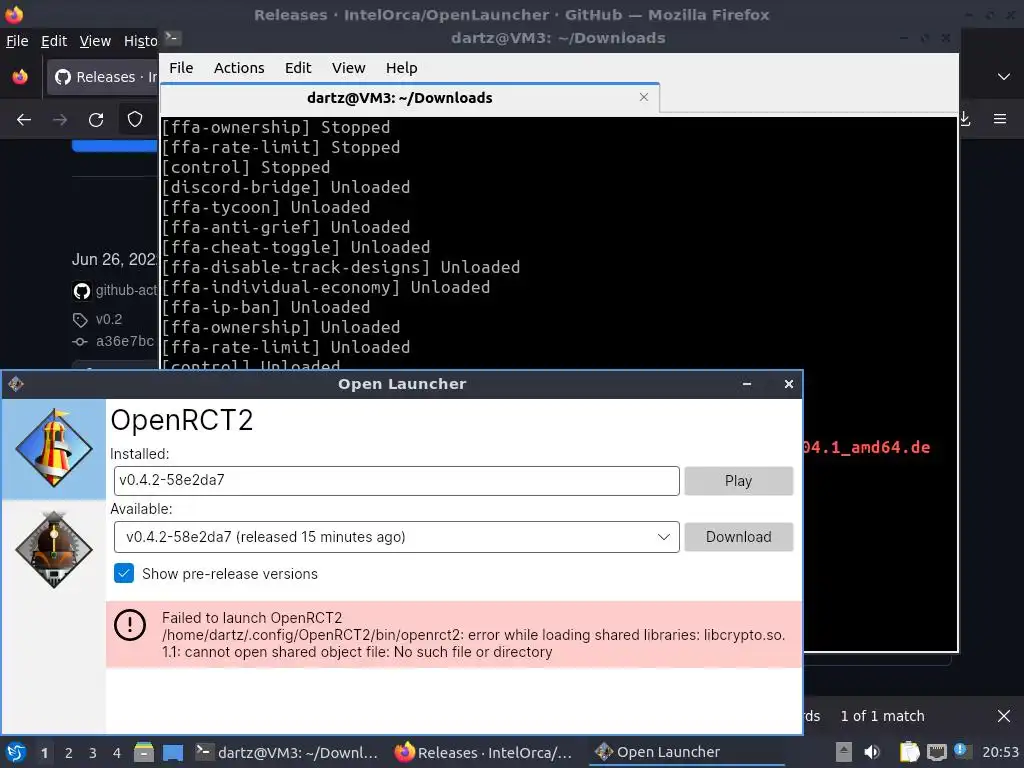Click the Download button
The width and height of the screenshot is (1024, 768).
[x=739, y=537]
